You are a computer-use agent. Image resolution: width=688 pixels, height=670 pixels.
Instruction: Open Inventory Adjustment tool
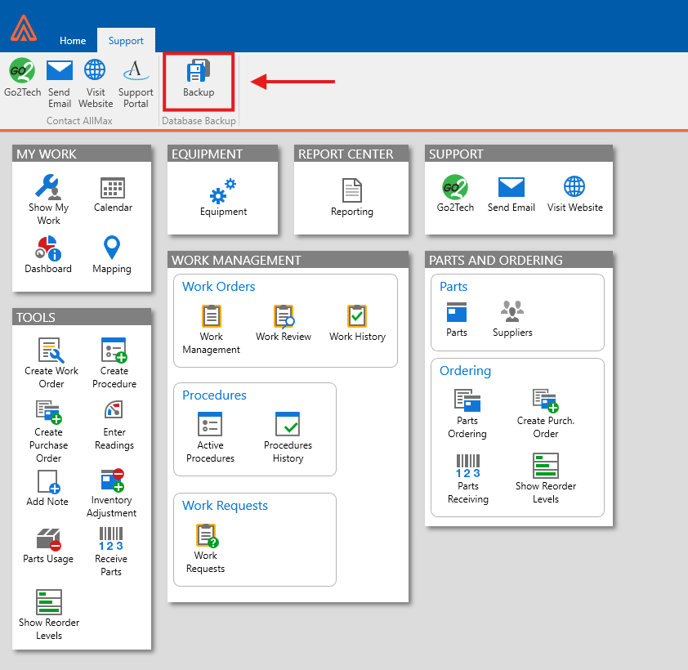coord(111,494)
